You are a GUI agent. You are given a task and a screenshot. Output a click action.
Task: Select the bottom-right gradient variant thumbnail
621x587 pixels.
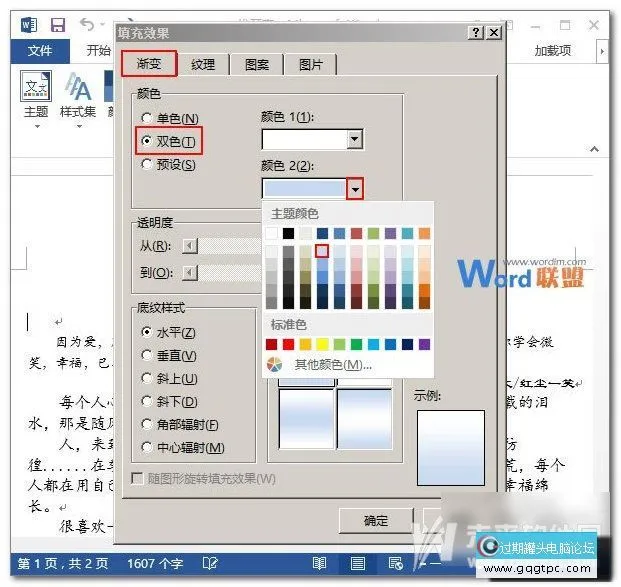(364, 419)
